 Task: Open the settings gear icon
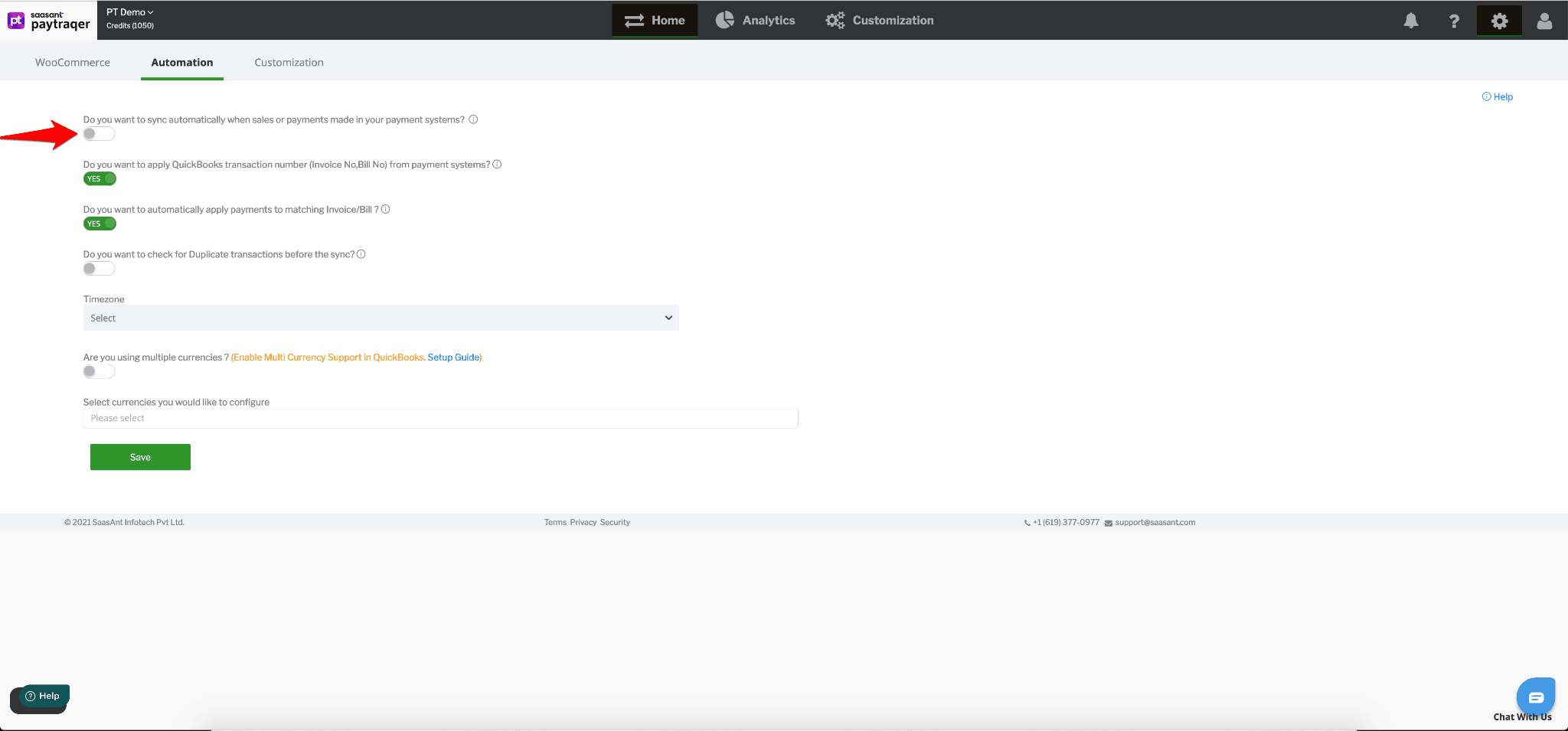click(x=1499, y=21)
